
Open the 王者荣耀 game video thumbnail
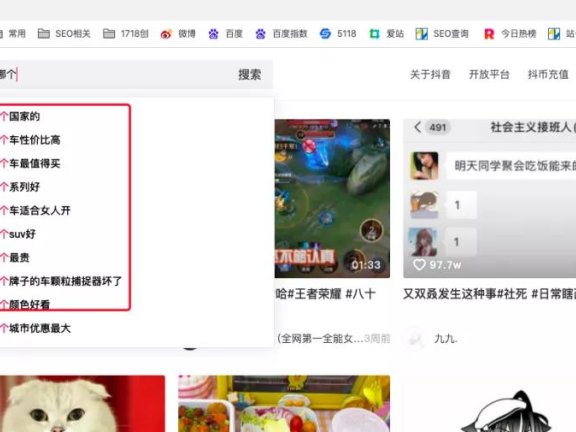(332, 198)
